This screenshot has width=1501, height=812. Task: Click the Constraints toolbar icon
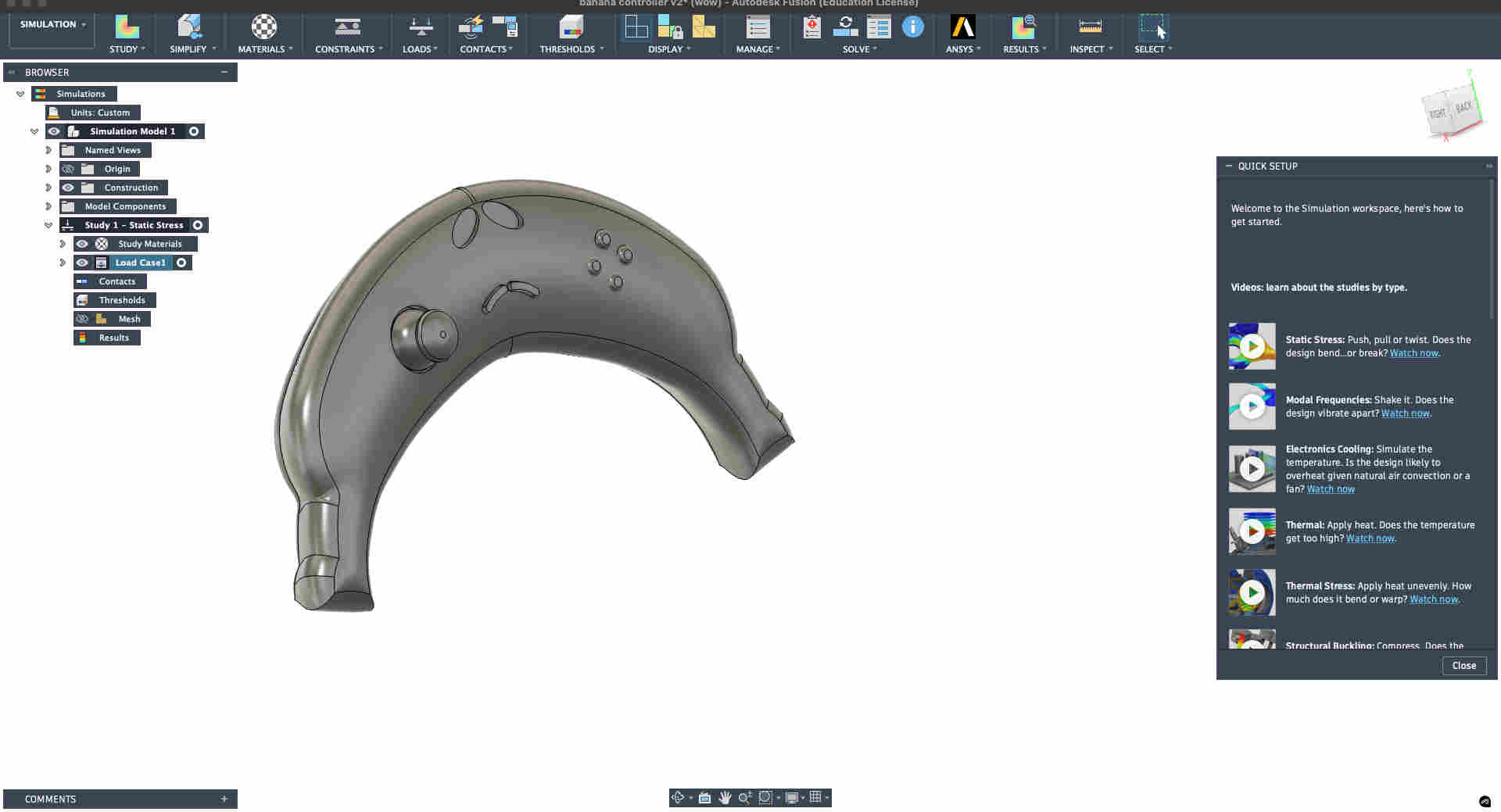click(x=347, y=27)
